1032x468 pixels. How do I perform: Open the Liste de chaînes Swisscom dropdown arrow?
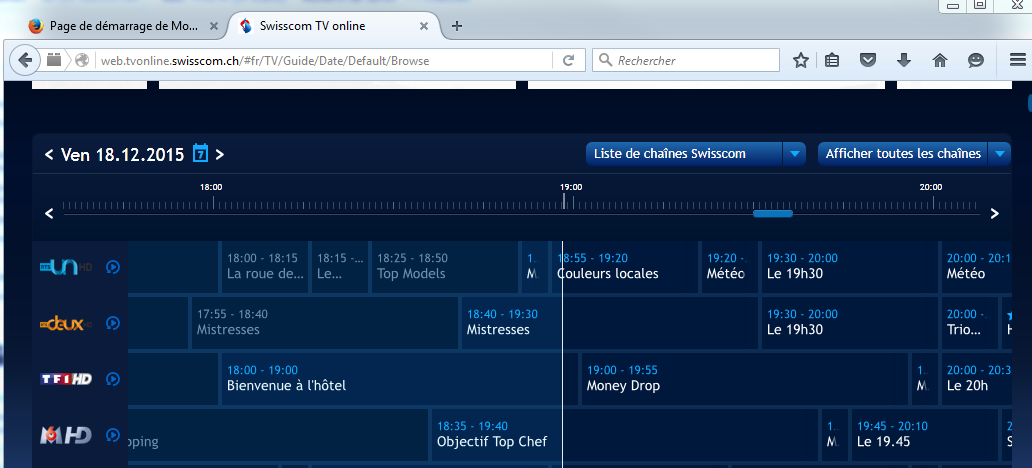tap(794, 154)
